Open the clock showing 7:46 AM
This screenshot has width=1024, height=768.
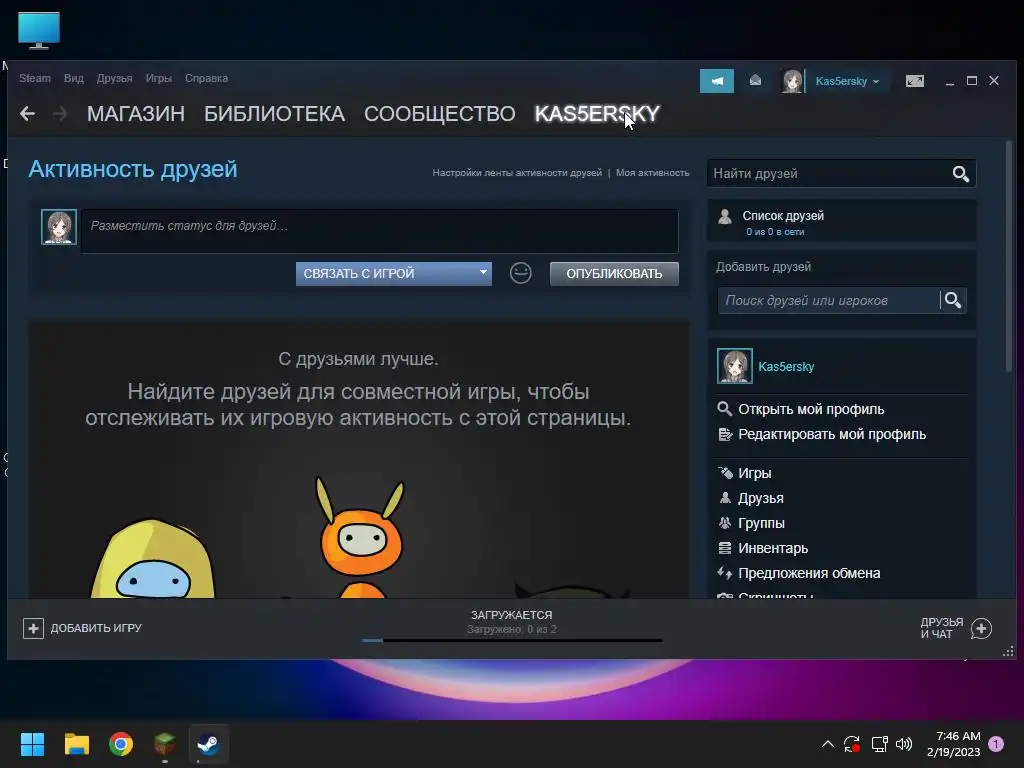[953, 744]
